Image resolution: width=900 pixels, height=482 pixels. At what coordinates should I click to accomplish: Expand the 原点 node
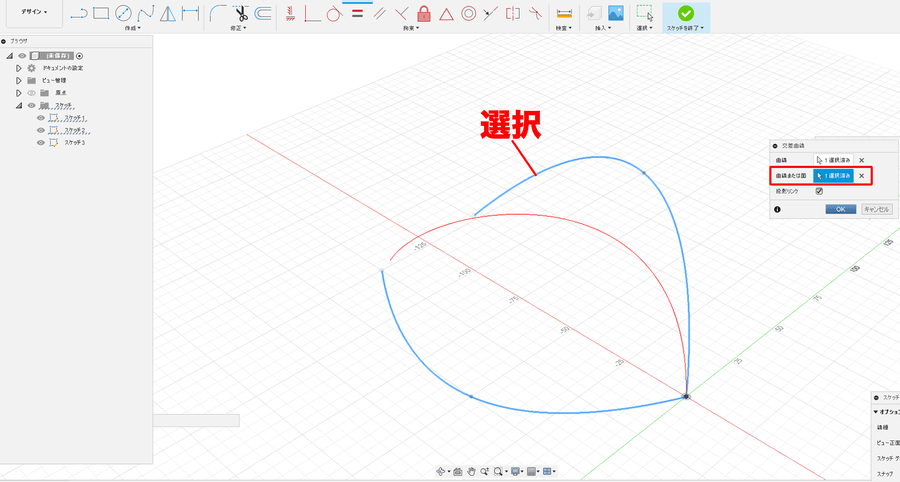click(x=18, y=93)
